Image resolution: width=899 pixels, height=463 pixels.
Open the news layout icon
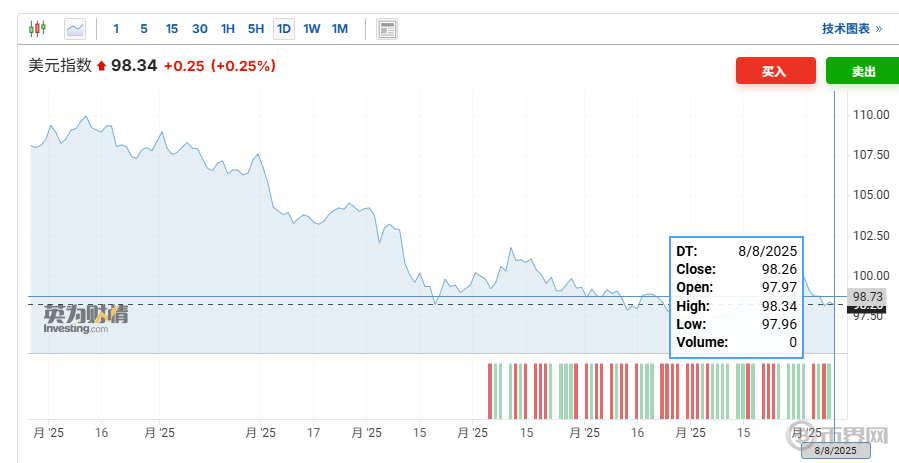point(387,29)
